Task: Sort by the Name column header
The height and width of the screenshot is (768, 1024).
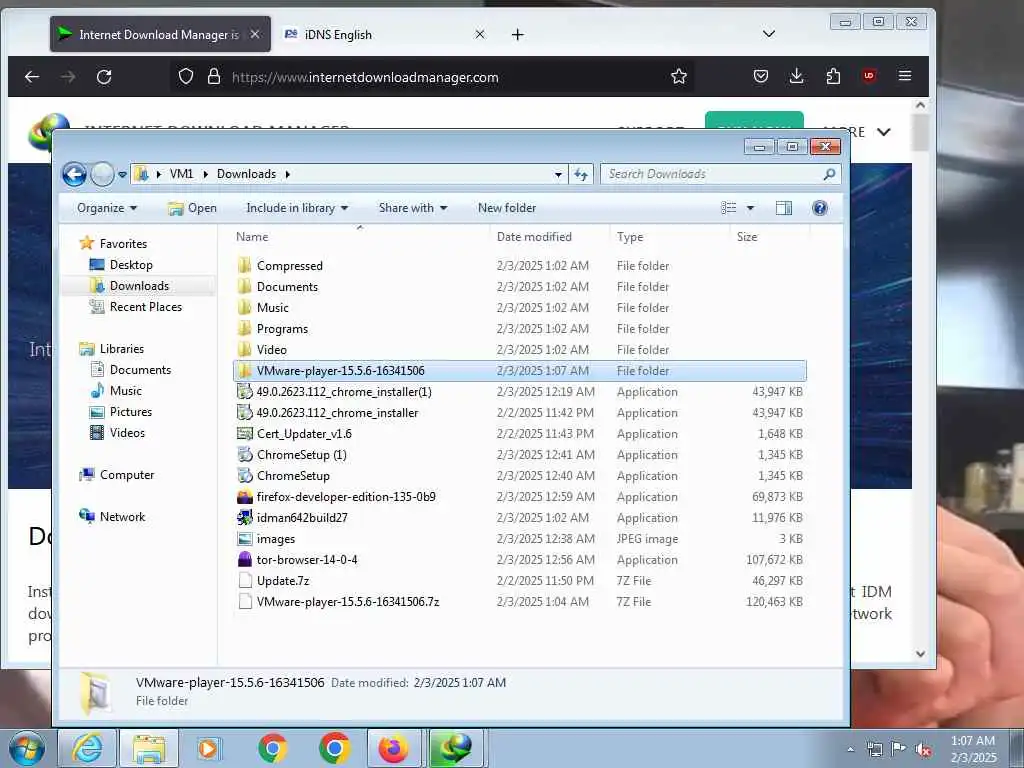Action: (251, 237)
